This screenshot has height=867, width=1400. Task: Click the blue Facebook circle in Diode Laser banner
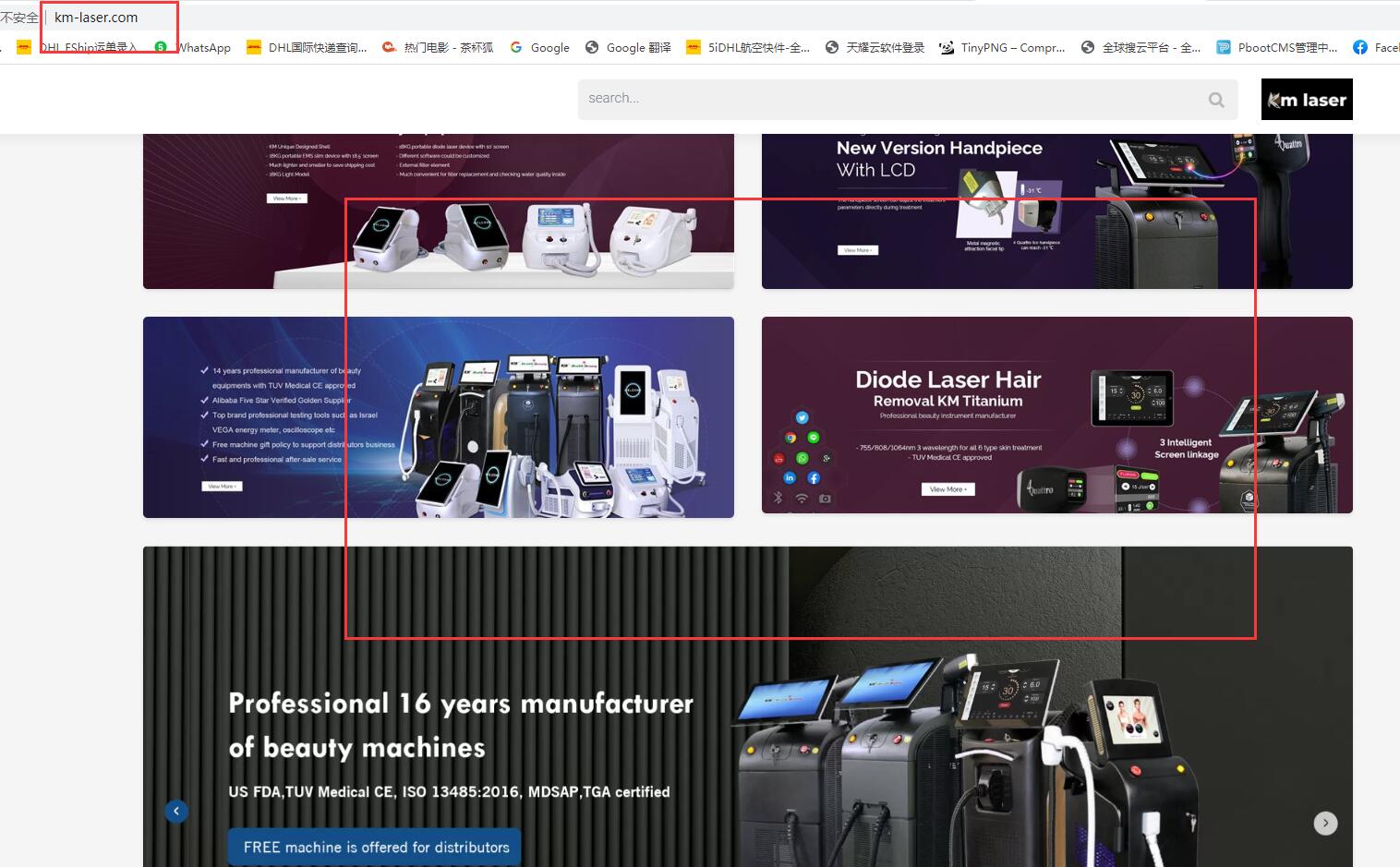[814, 477]
